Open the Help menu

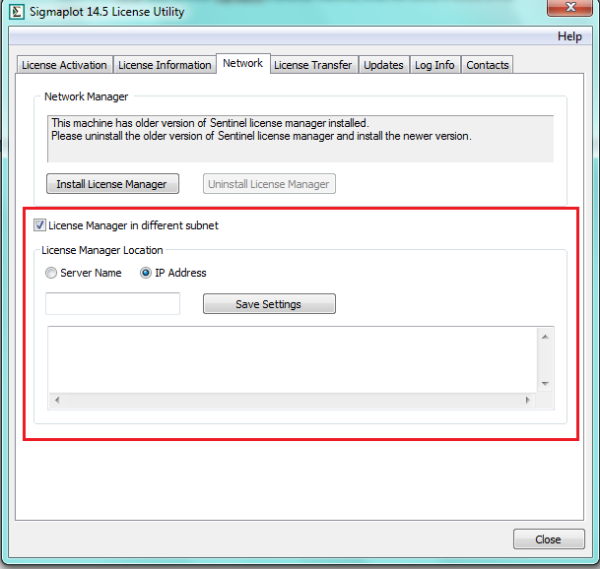(569, 36)
